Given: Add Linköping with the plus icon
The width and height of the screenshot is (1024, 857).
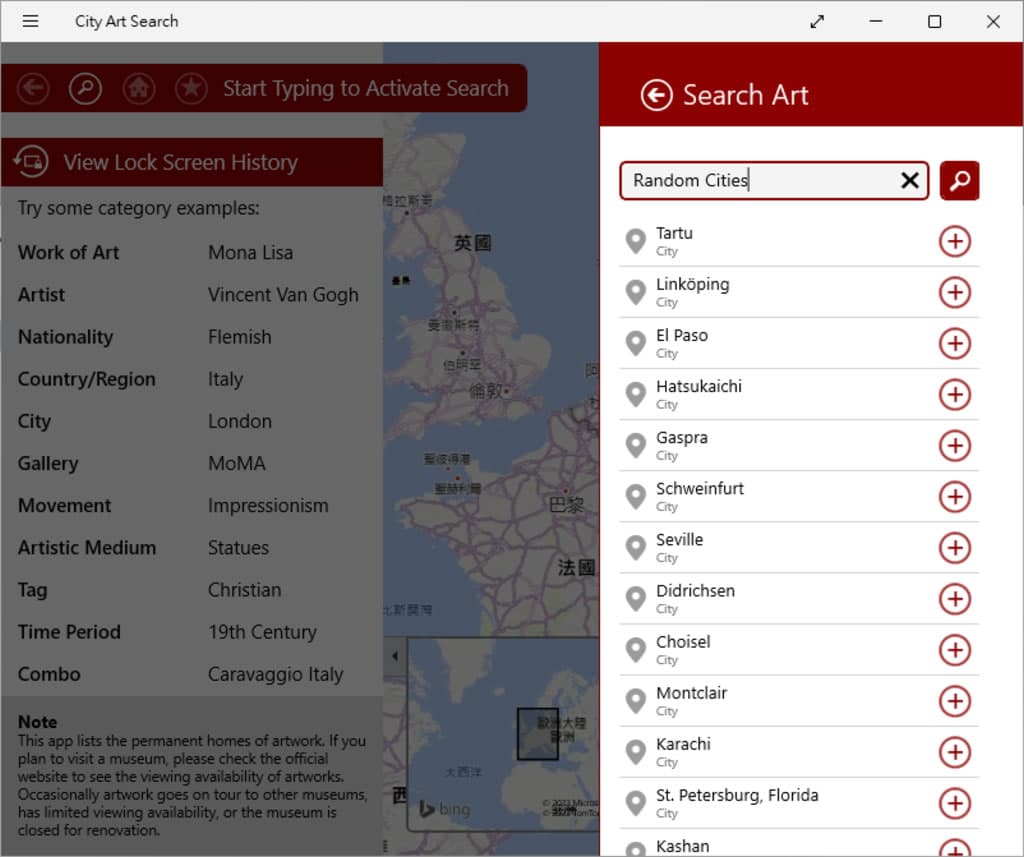Looking at the screenshot, I should [x=955, y=292].
